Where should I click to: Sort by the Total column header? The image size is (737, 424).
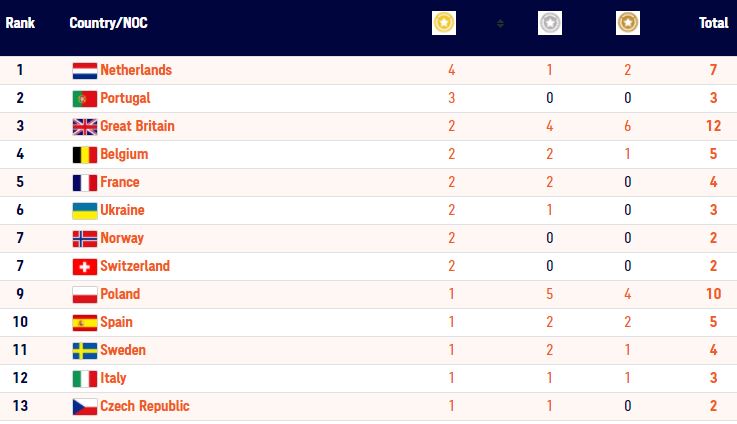713,22
